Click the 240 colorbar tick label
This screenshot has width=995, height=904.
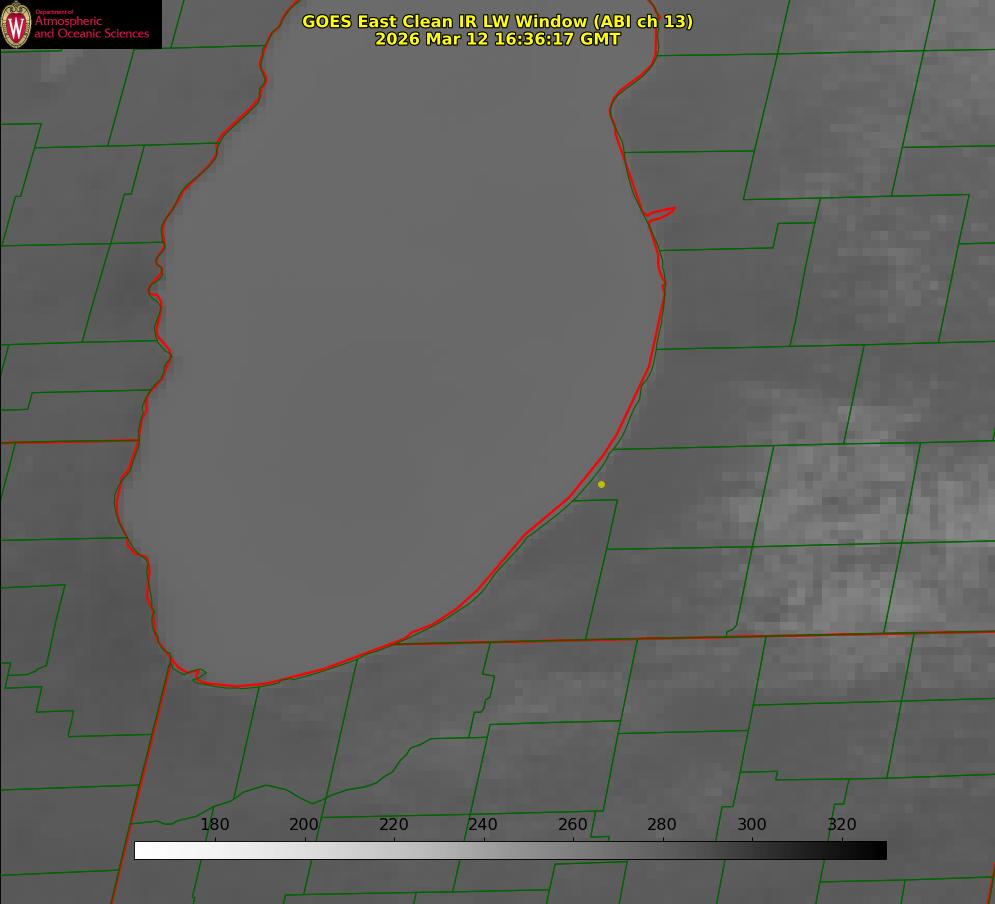(483, 825)
